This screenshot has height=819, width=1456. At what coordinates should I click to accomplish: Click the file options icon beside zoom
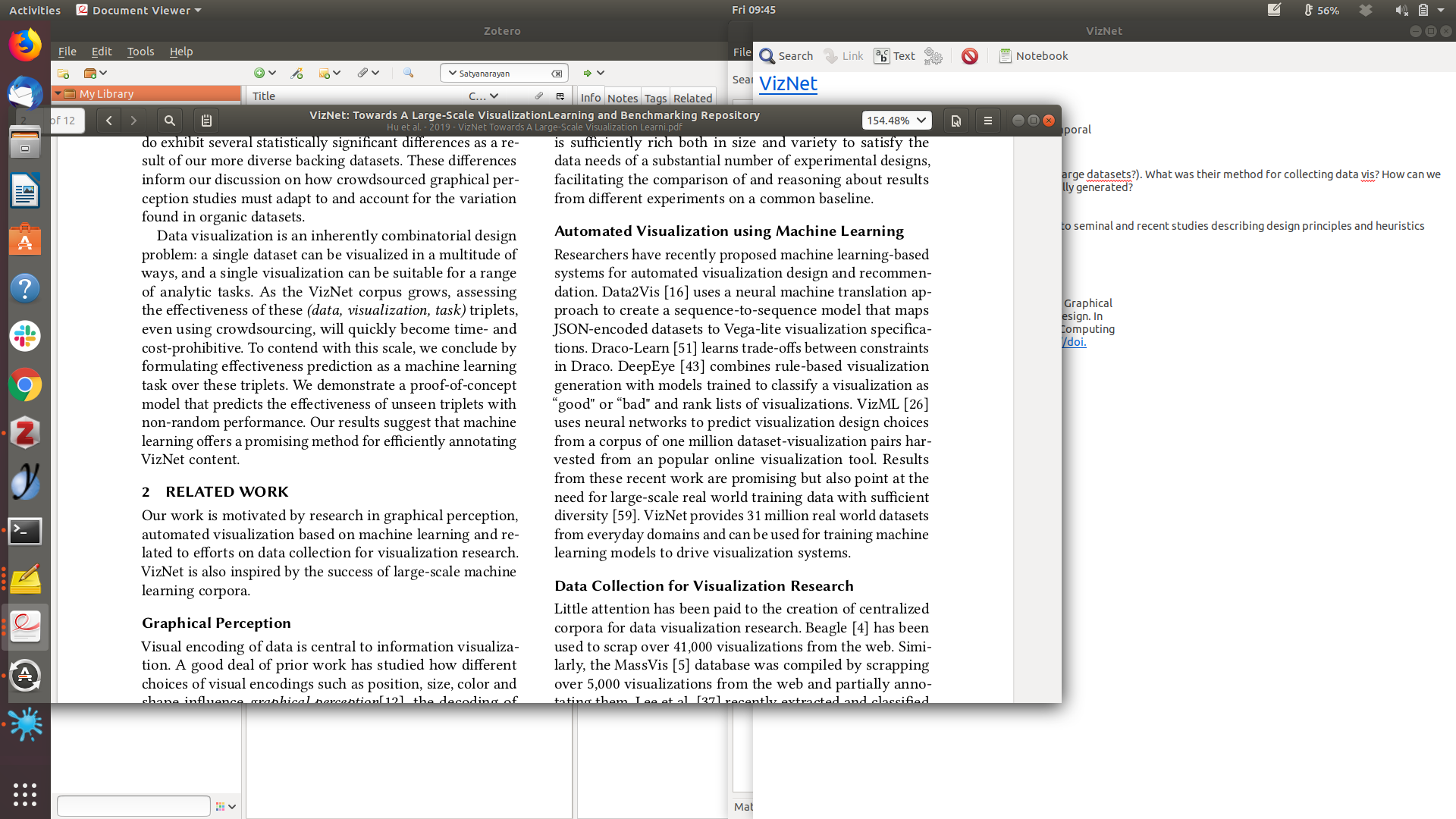tap(955, 121)
